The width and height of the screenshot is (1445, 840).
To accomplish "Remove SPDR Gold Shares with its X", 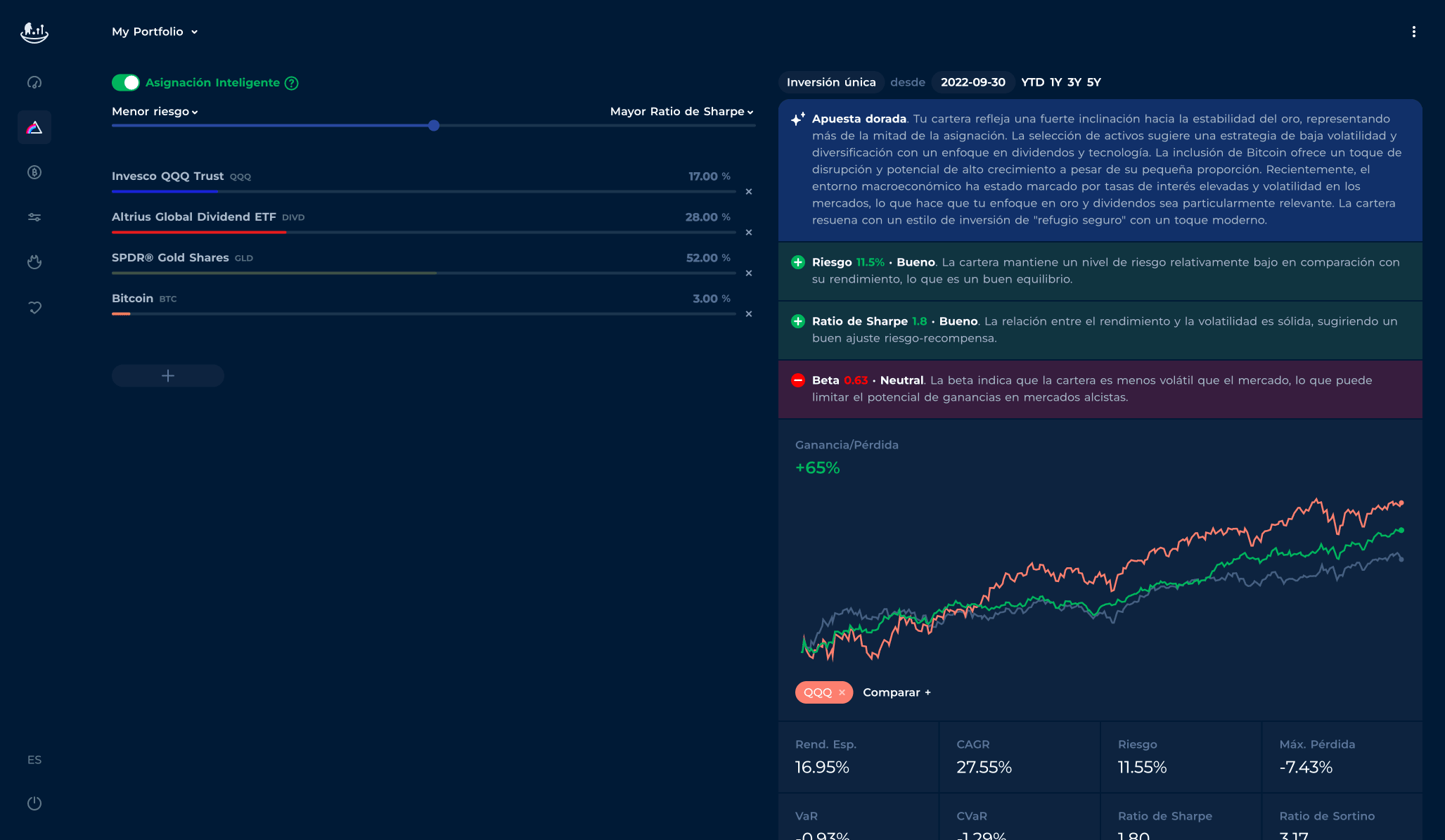I will click(x=749, y=273).
